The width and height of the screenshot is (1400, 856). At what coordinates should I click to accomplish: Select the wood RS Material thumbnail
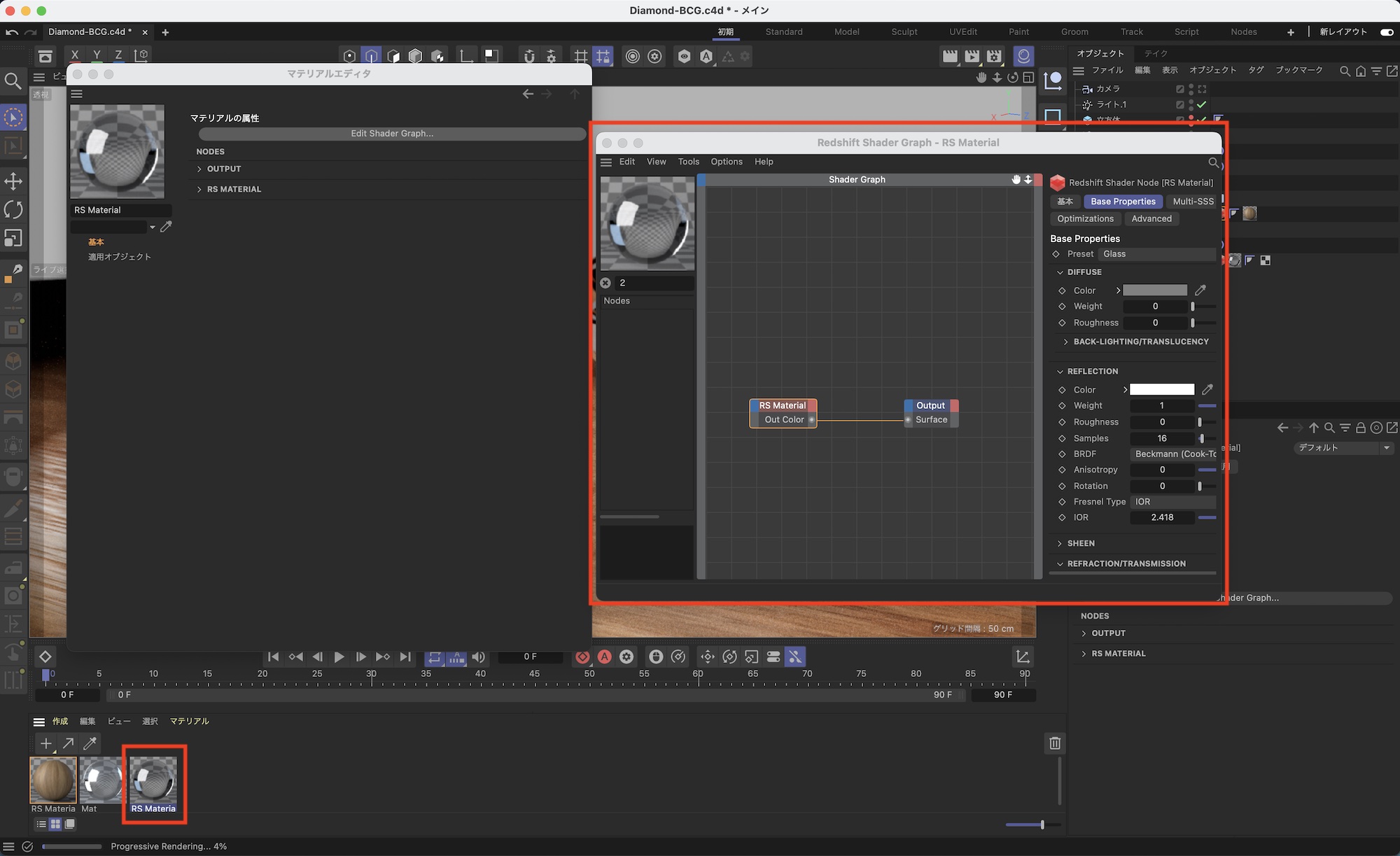[53, 780]
